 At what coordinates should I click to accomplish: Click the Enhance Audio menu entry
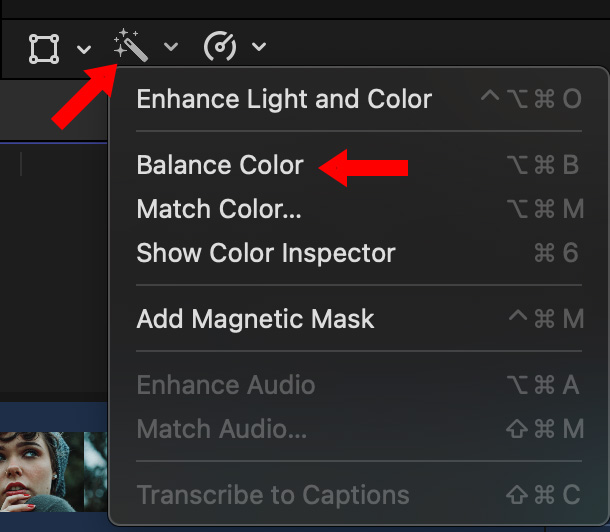coord(226,385)
